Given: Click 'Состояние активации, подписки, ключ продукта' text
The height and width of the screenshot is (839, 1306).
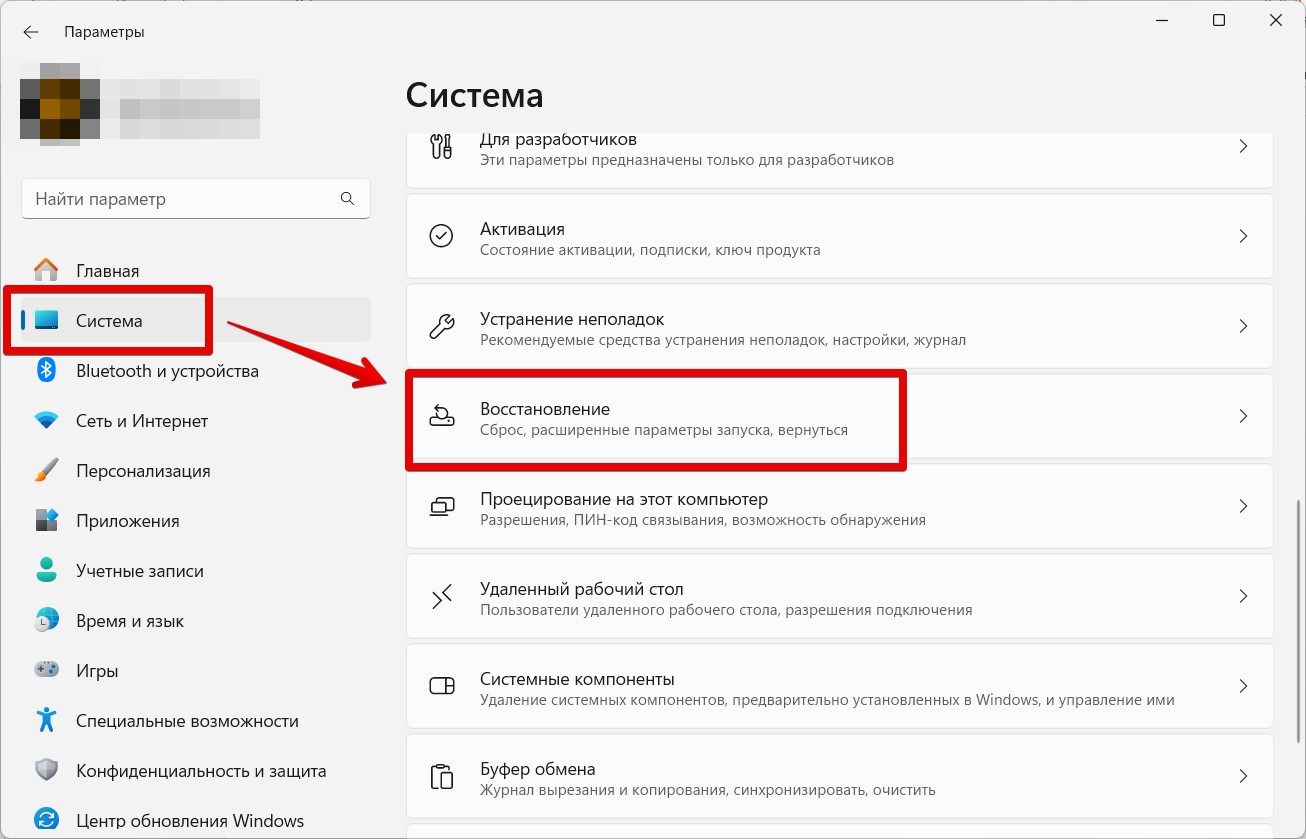Looking at the screenshot, I should click(650, 250).
